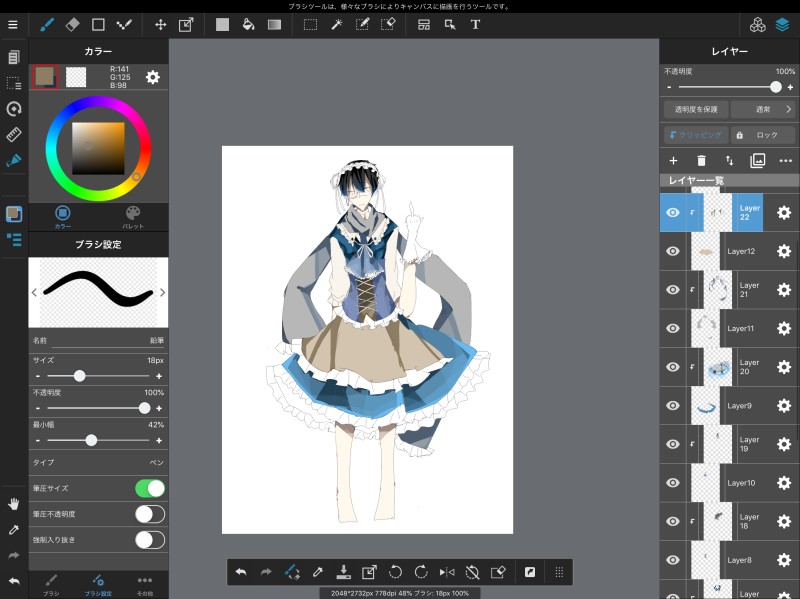Select the Transform tool in top toolbar
Screen dimensions: 800x599
[x=186, y=24]
